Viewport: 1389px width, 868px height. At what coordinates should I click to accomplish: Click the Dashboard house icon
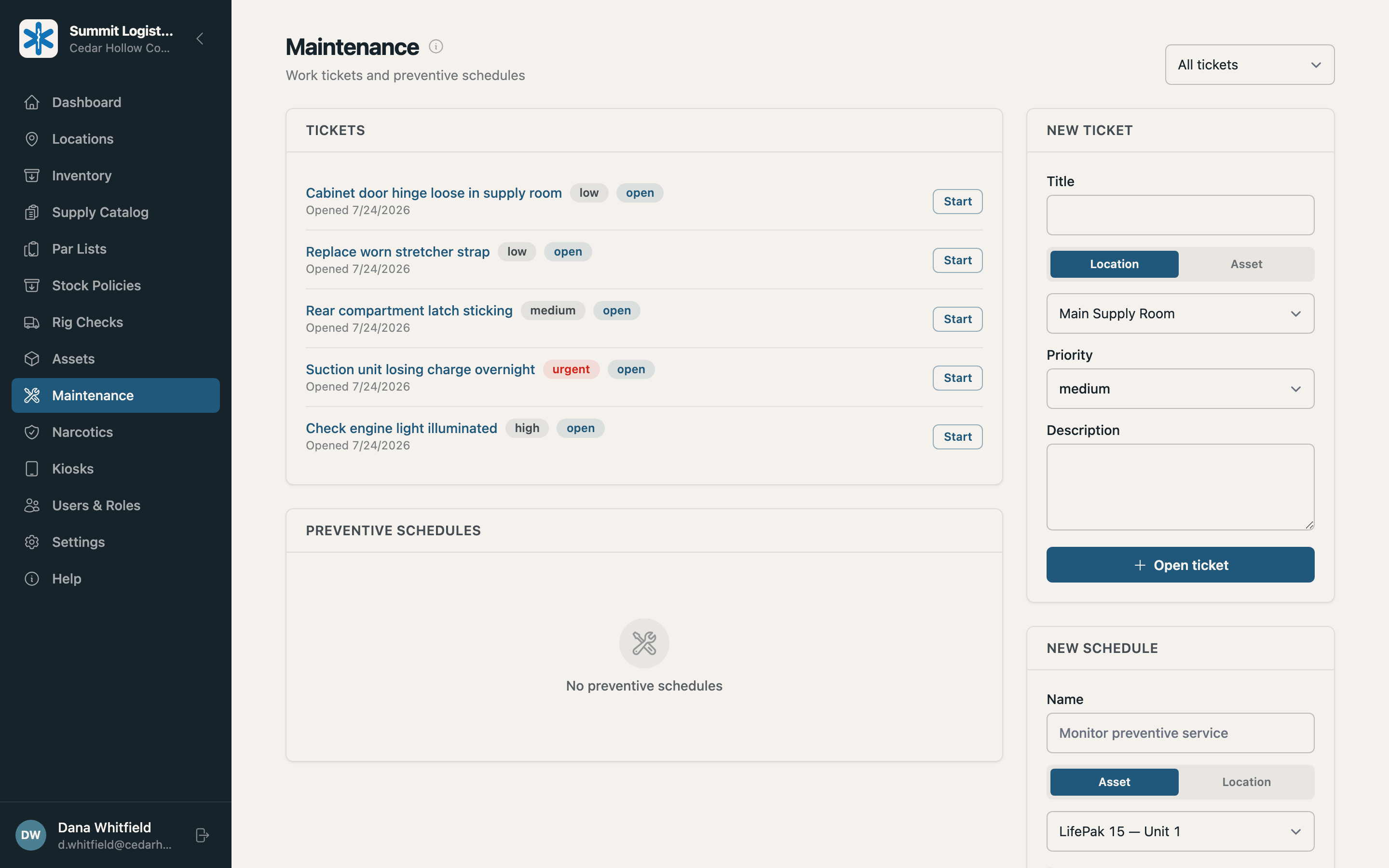point(32,102)
